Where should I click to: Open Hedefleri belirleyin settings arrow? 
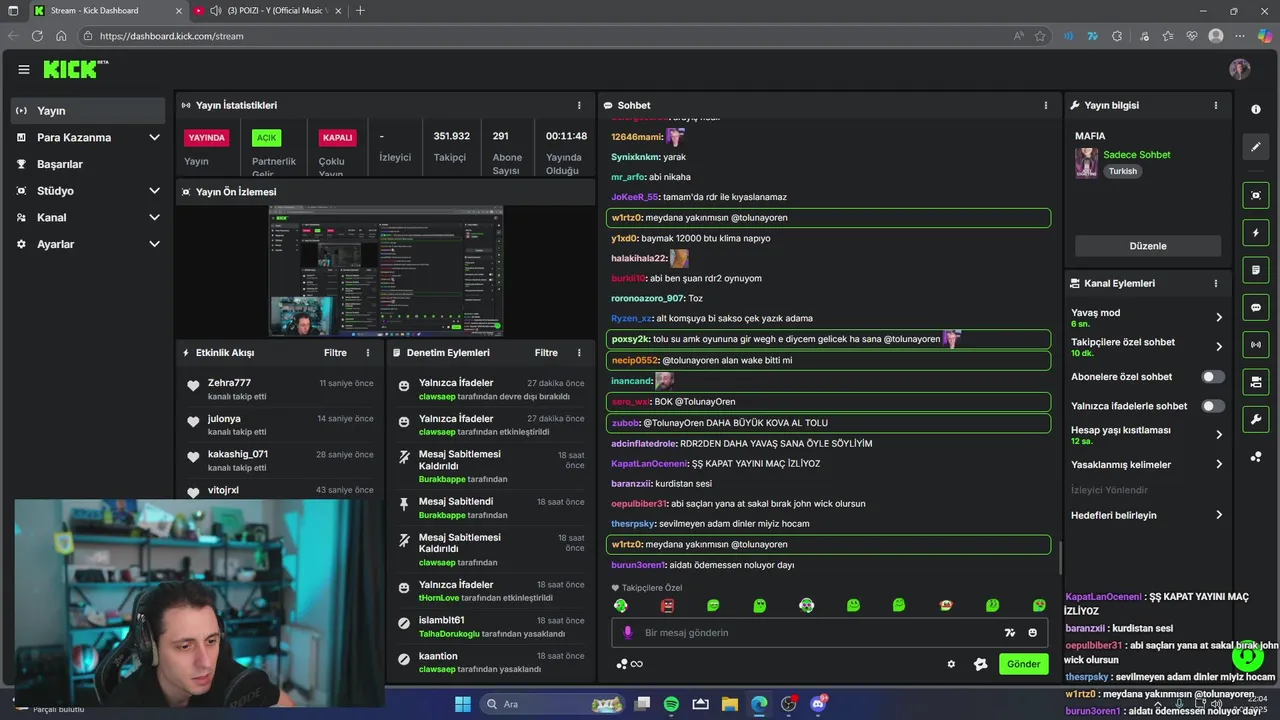click(x=1219, y=515)
